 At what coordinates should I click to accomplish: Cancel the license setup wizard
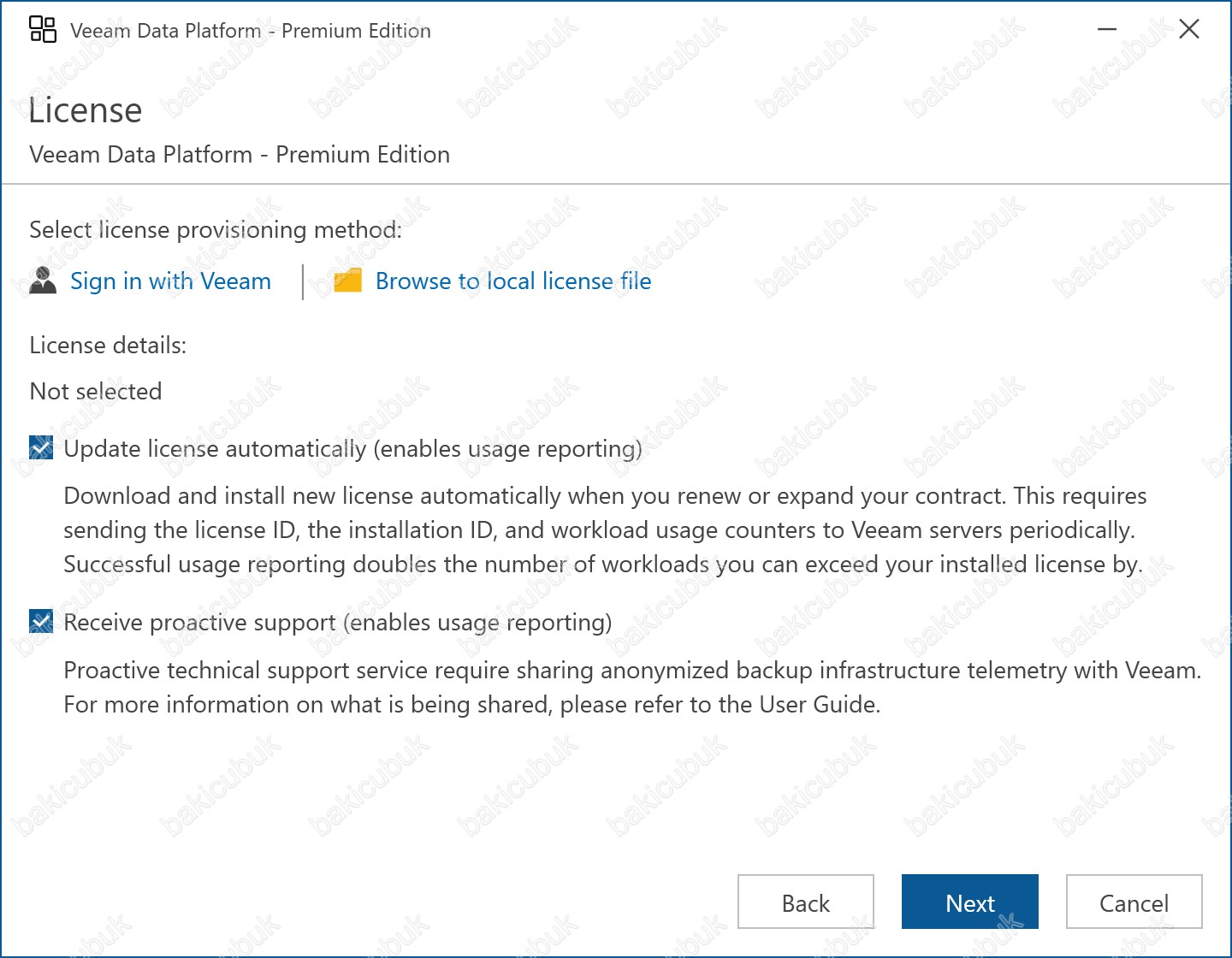(x=1134, y=902)
